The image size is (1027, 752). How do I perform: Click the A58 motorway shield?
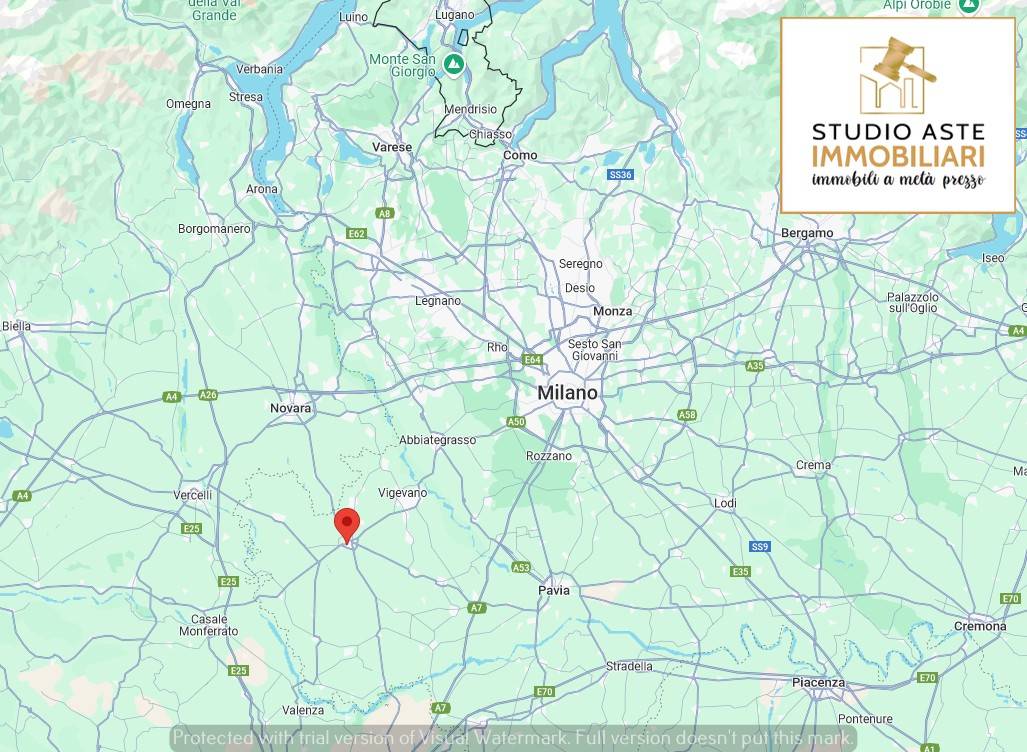pyautogui.click(x=687, y=414)
